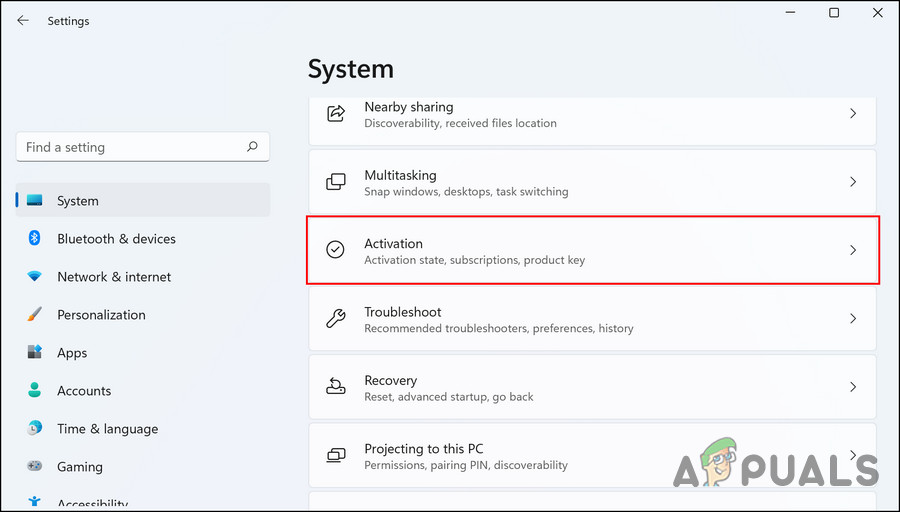900x512 pixels.
Task: Open Troubleshoot title text
Action: [402, 312]
